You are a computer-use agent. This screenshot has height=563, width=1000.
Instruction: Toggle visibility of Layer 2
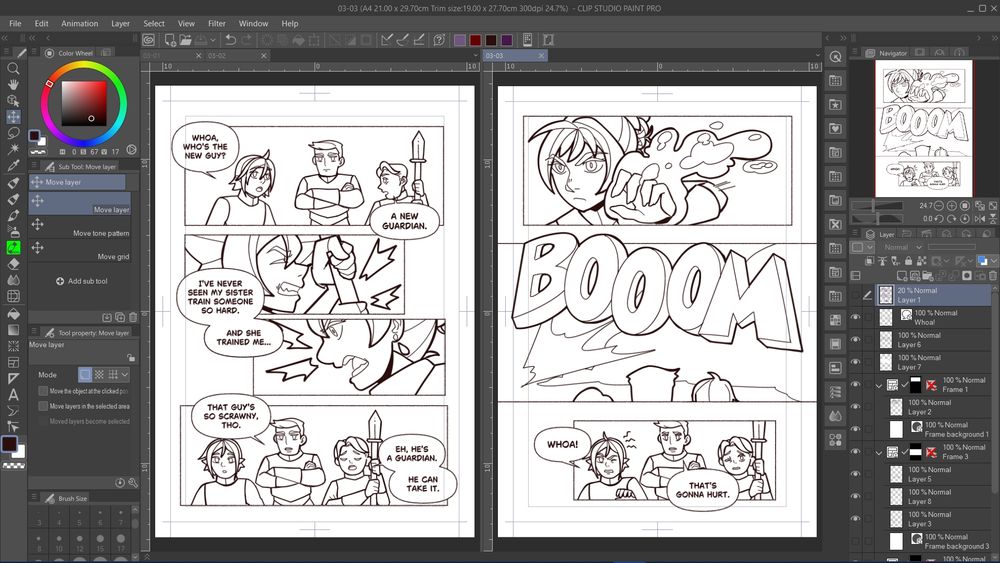pyautogui.click(x=856, y=407)
